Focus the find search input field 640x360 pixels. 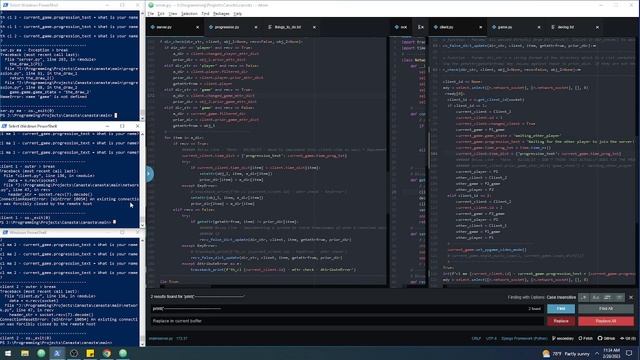click(347, 309)
